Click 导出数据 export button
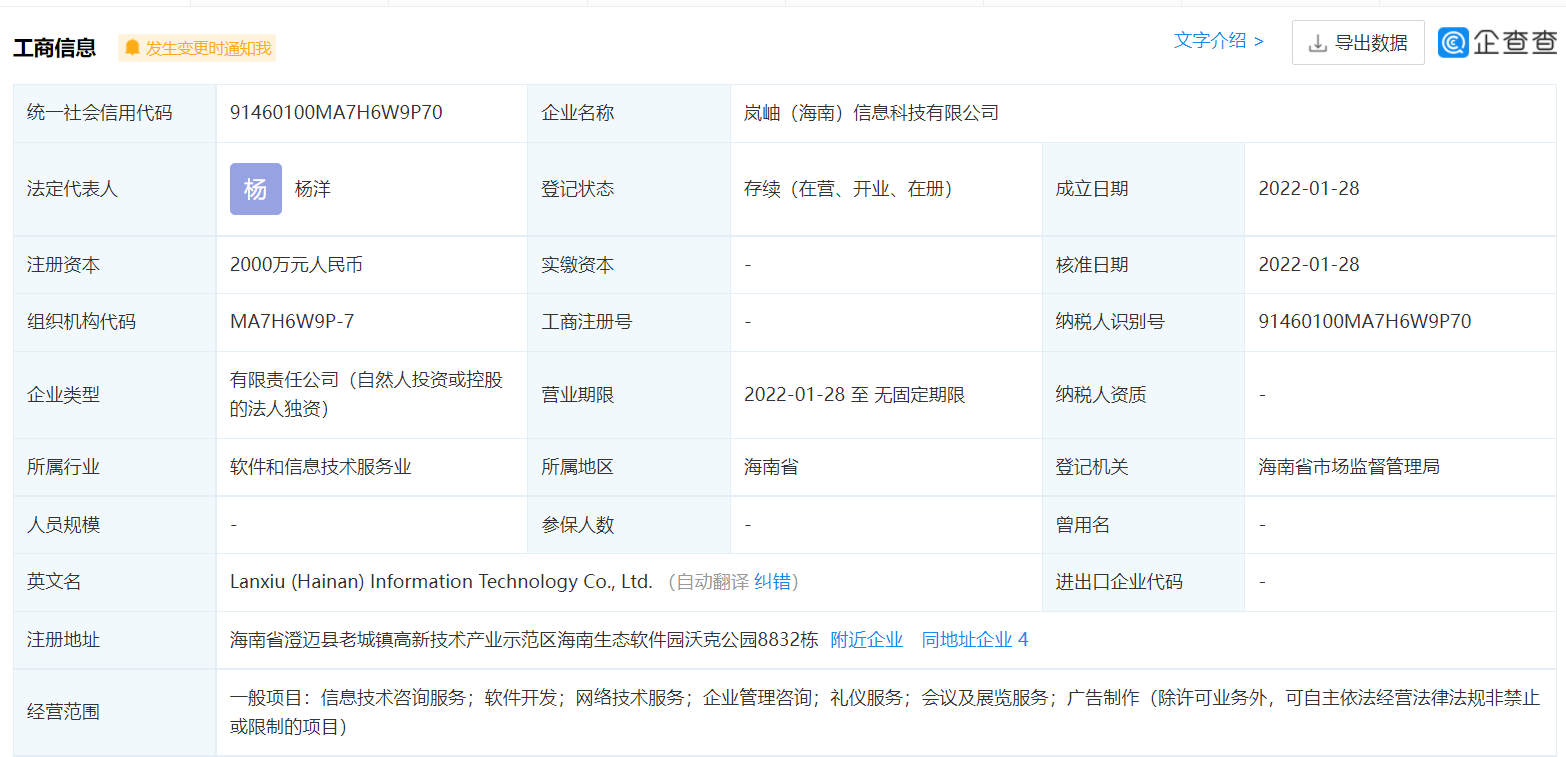The image size is (1566, 757). (1358, 42)
